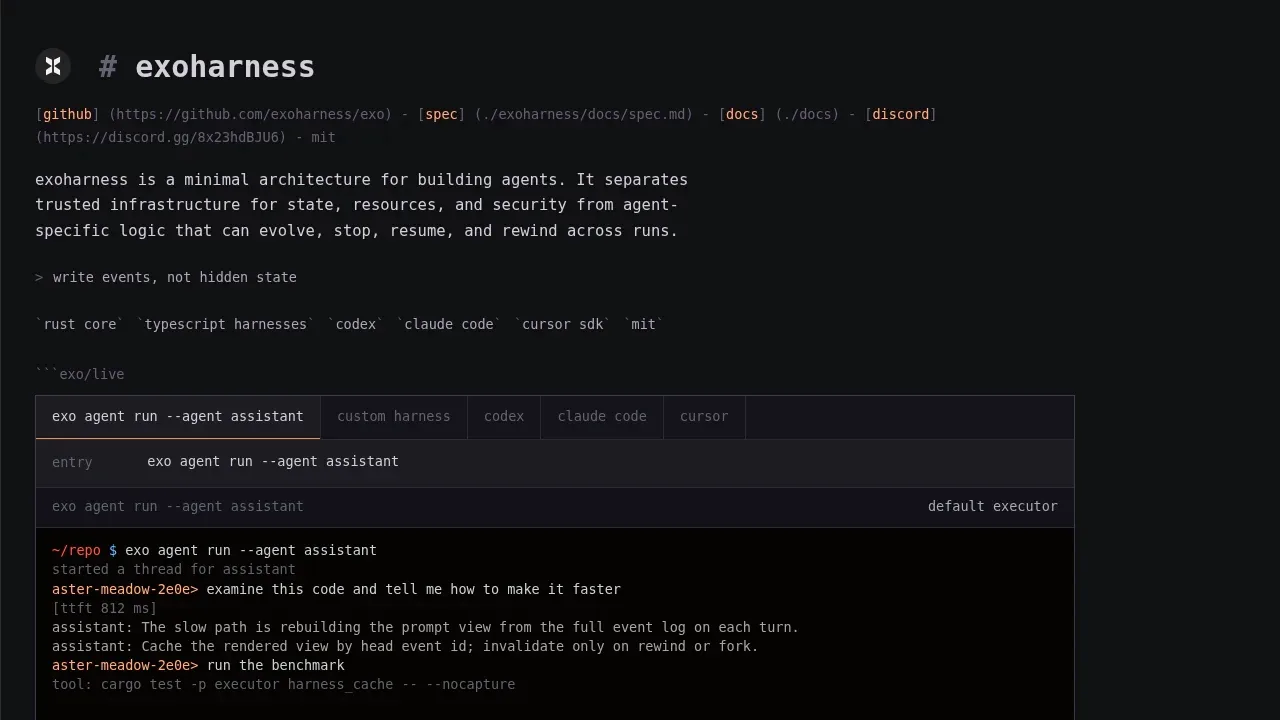Click the '~/repo $' terminal prompt line
The width and height of the screenshot is (1280, 720).
[214, 550]
